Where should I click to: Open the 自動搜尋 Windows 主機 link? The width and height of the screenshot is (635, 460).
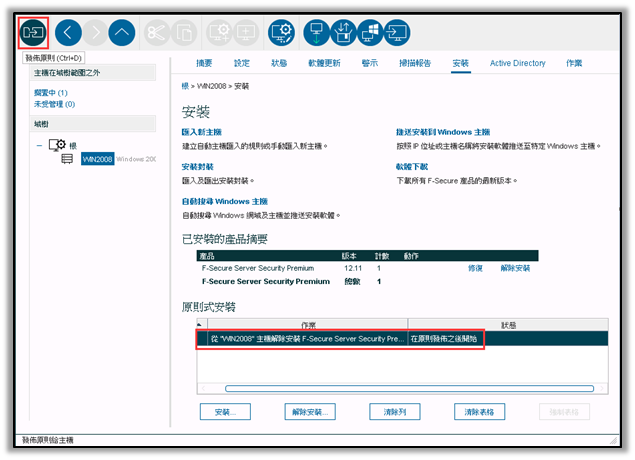(225, 201)
